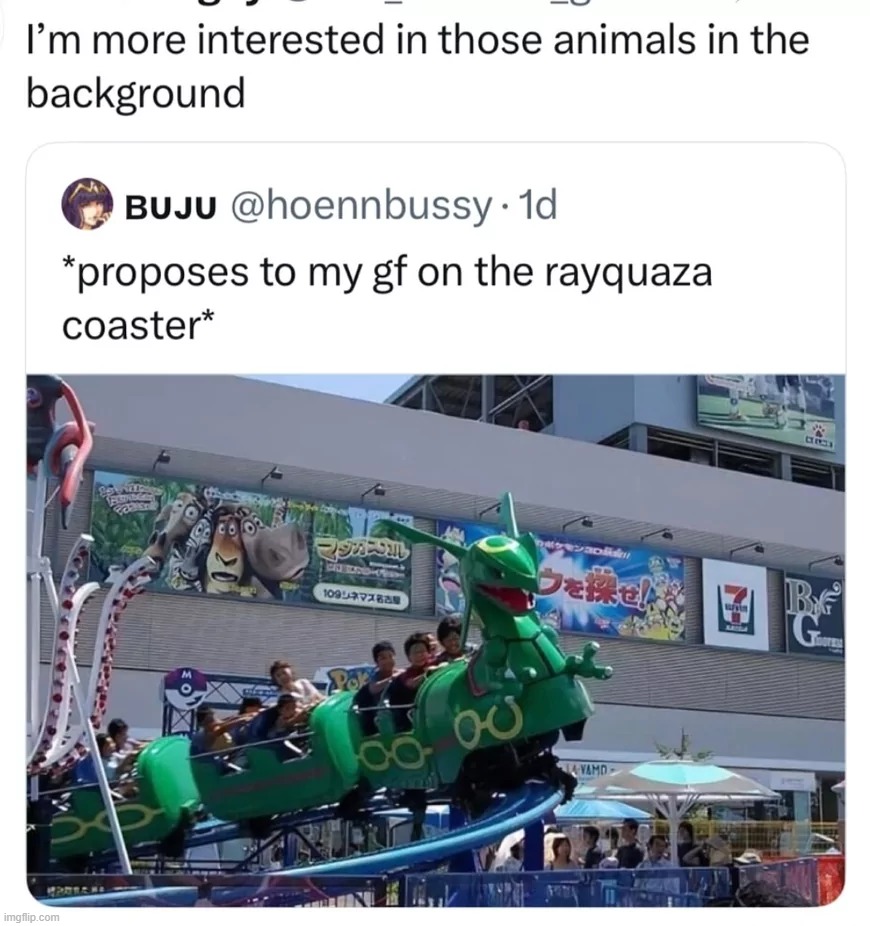
Task: Click the Master Ball sign in the photo
Action: (185, 687)
